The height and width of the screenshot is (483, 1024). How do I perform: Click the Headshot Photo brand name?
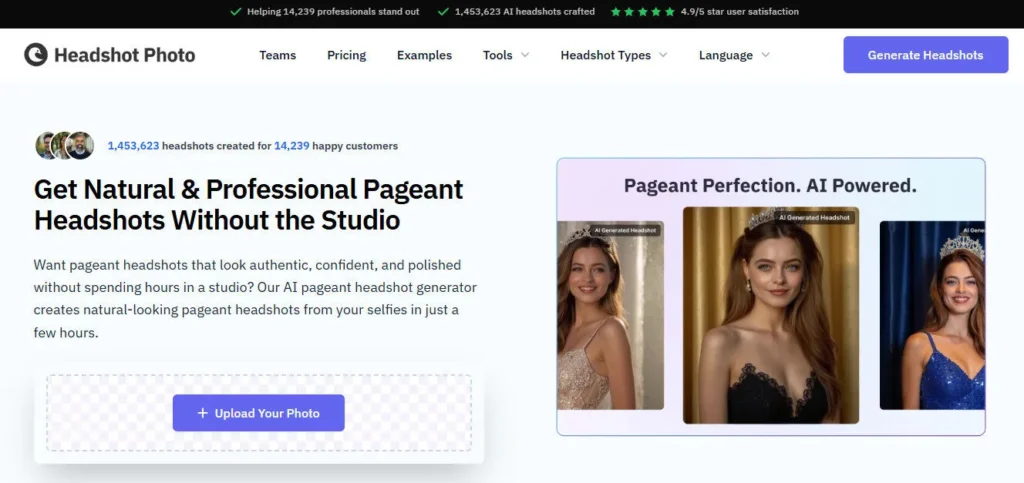click(124, 55)
